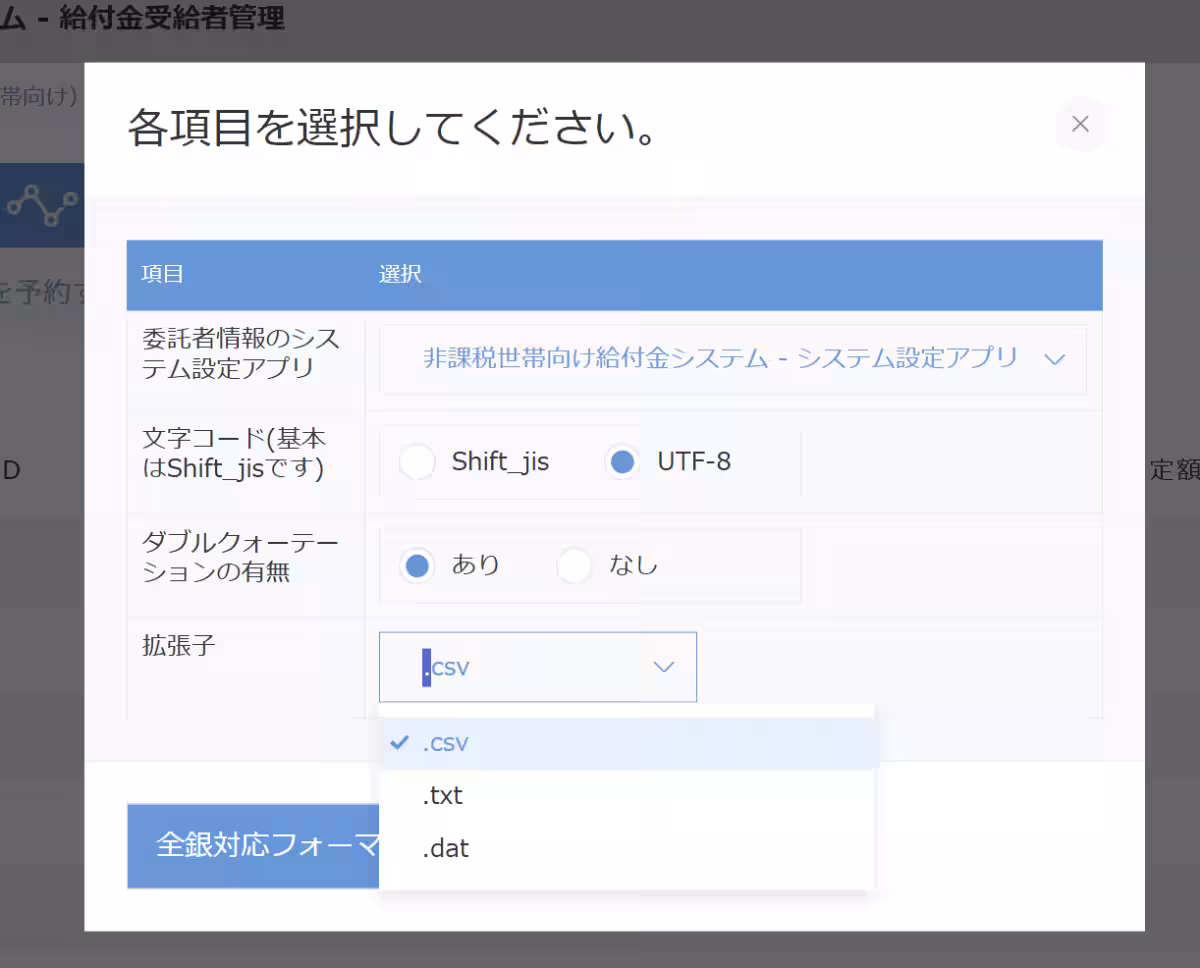Screen dimensions: 1200x968
Task: Click the checkmark icon beside .csv
Action: 400,743
